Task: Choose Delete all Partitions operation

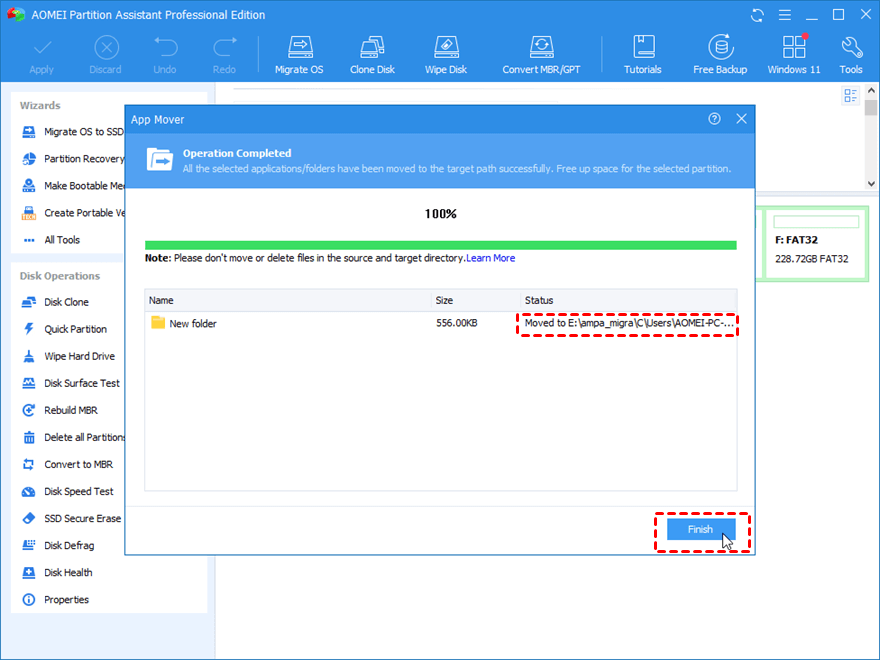Action: 72,437
